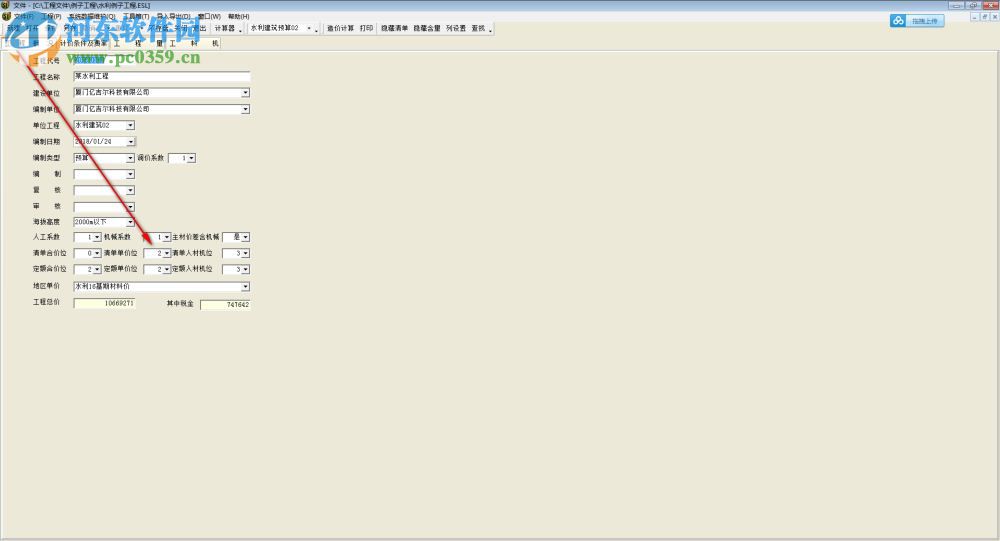Viewport: 1000px width, 541px height.
Task: Open 列设置 from the toolbar
Action: (455, 29)
